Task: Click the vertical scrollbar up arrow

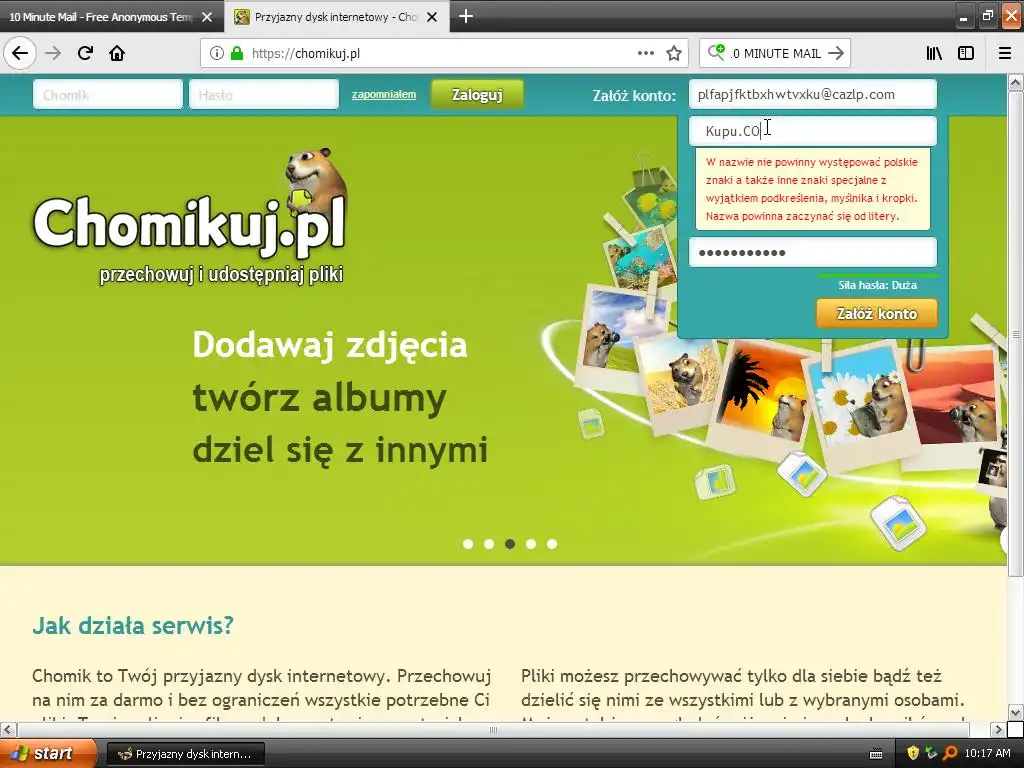Action: [1015, 82]
